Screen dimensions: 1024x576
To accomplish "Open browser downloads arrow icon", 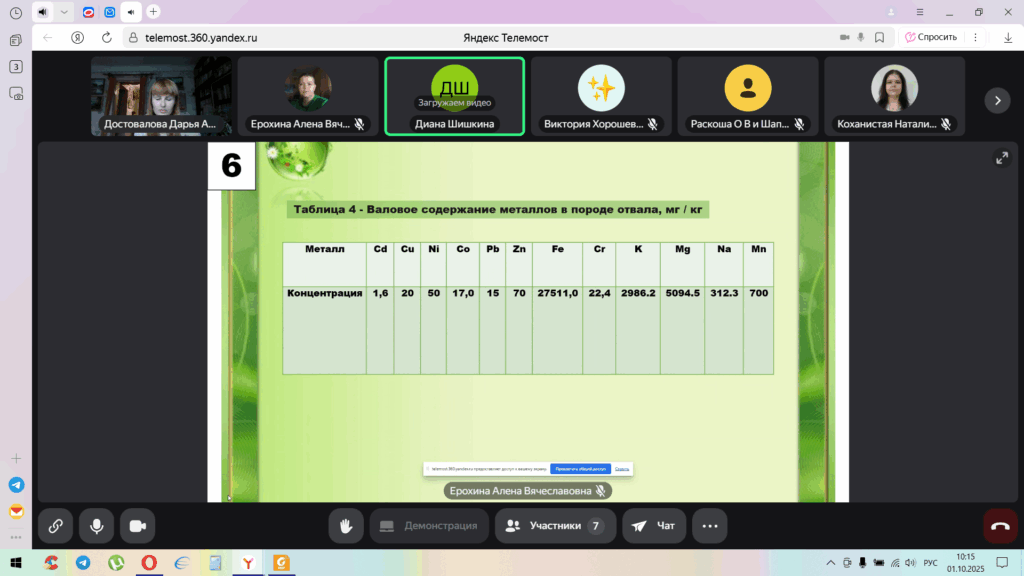I will [1008, 37].
